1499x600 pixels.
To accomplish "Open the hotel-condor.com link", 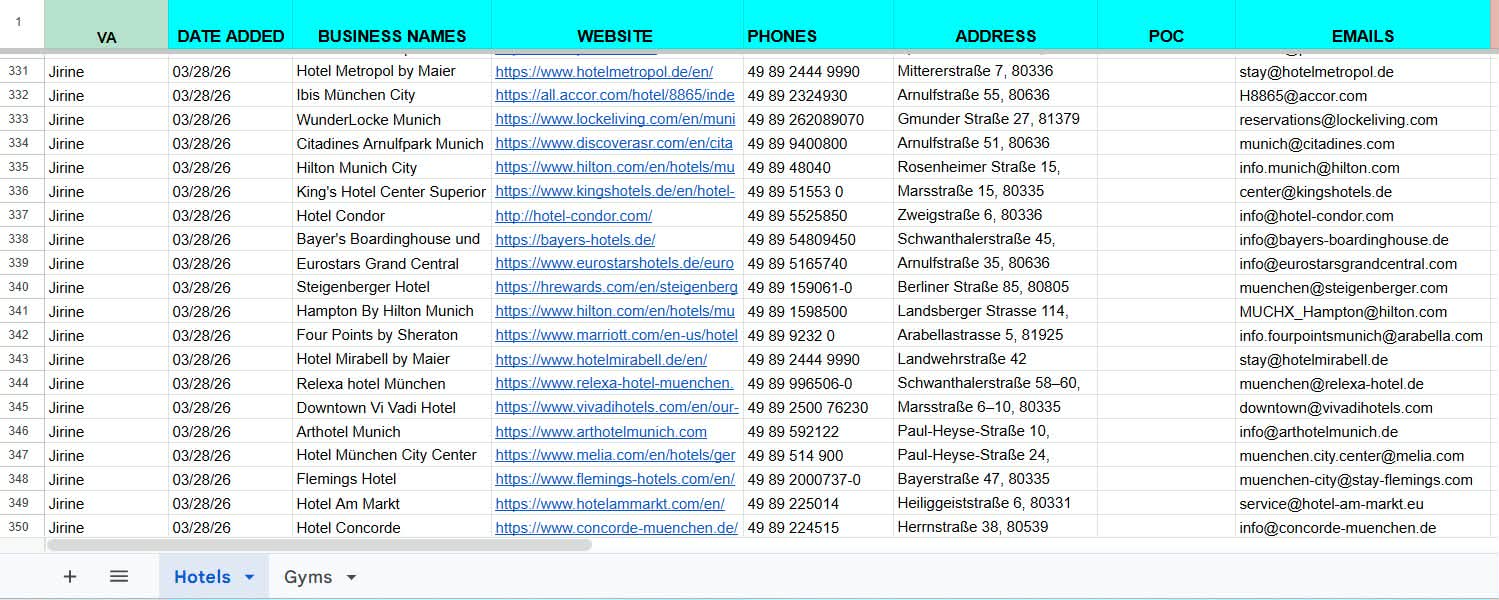I will [x=574, y=216].
